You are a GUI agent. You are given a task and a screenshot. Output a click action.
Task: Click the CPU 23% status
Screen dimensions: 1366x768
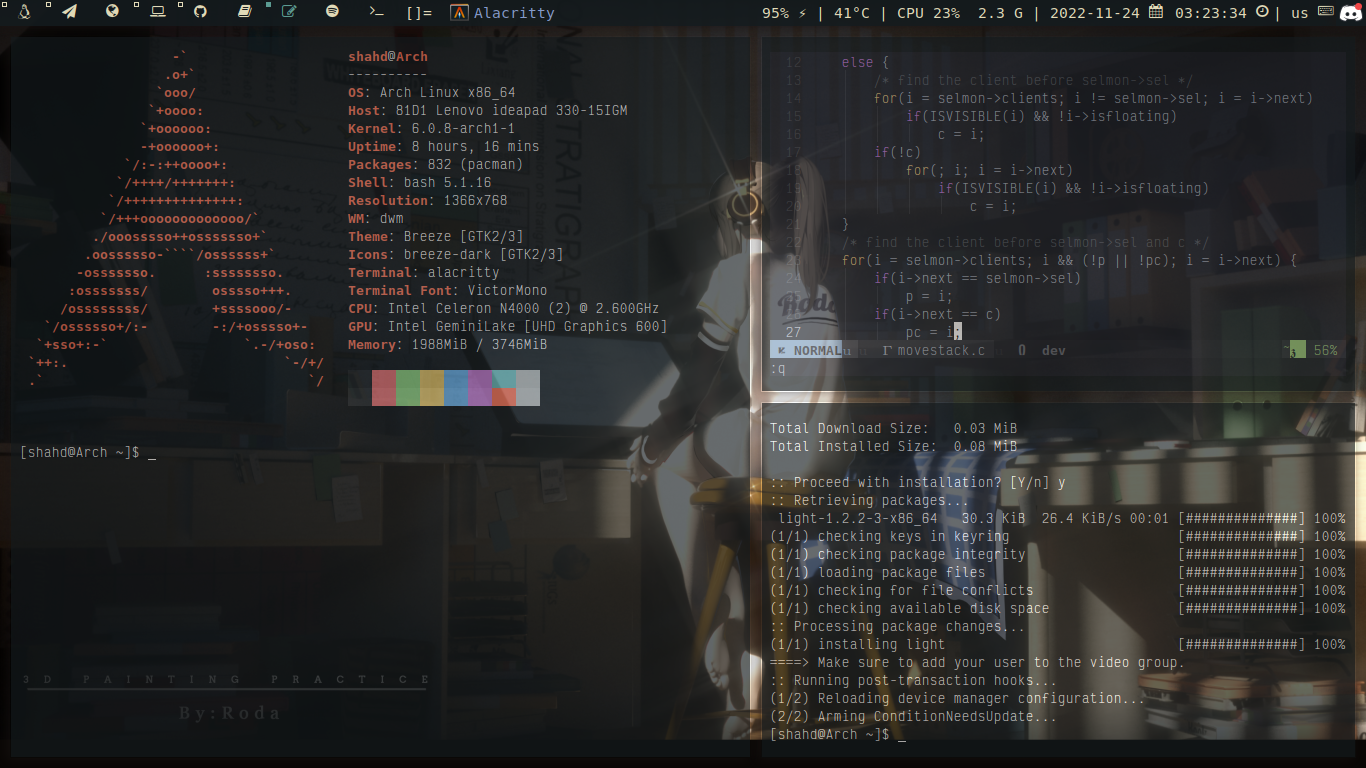(x=928, y=13)
